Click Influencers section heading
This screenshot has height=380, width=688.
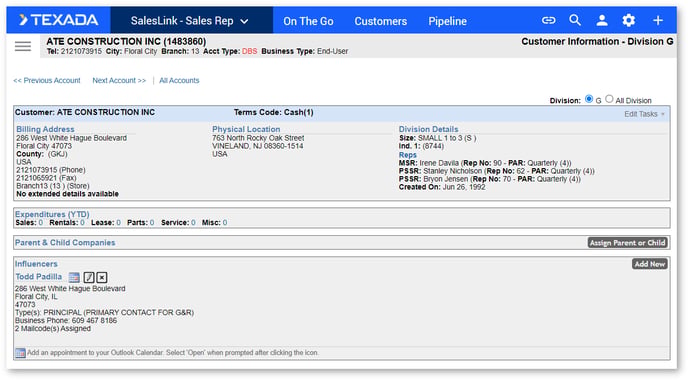pyautogui.click(x=36, y=264)
